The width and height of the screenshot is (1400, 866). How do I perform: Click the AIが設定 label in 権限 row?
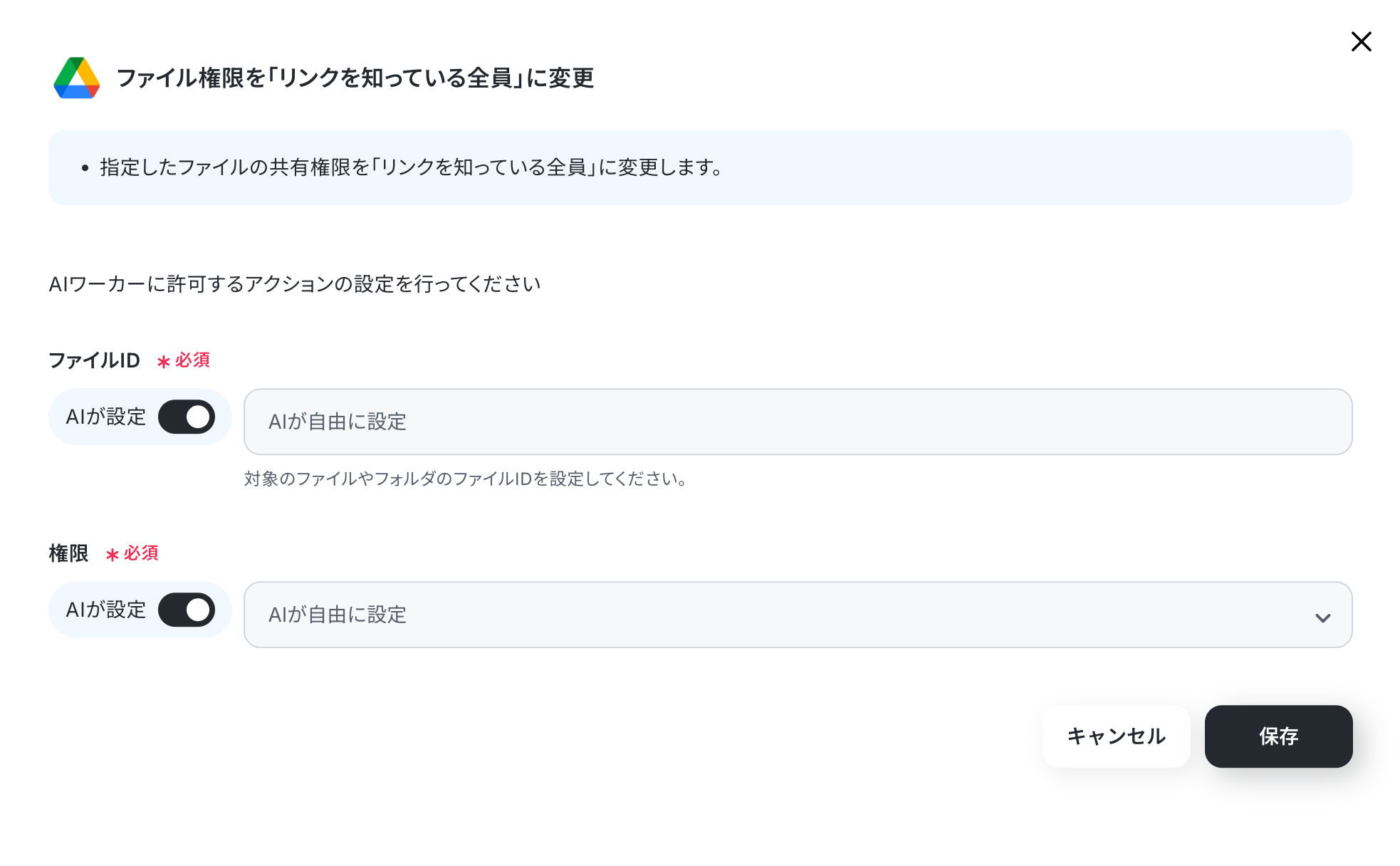[x=105, y=610]
